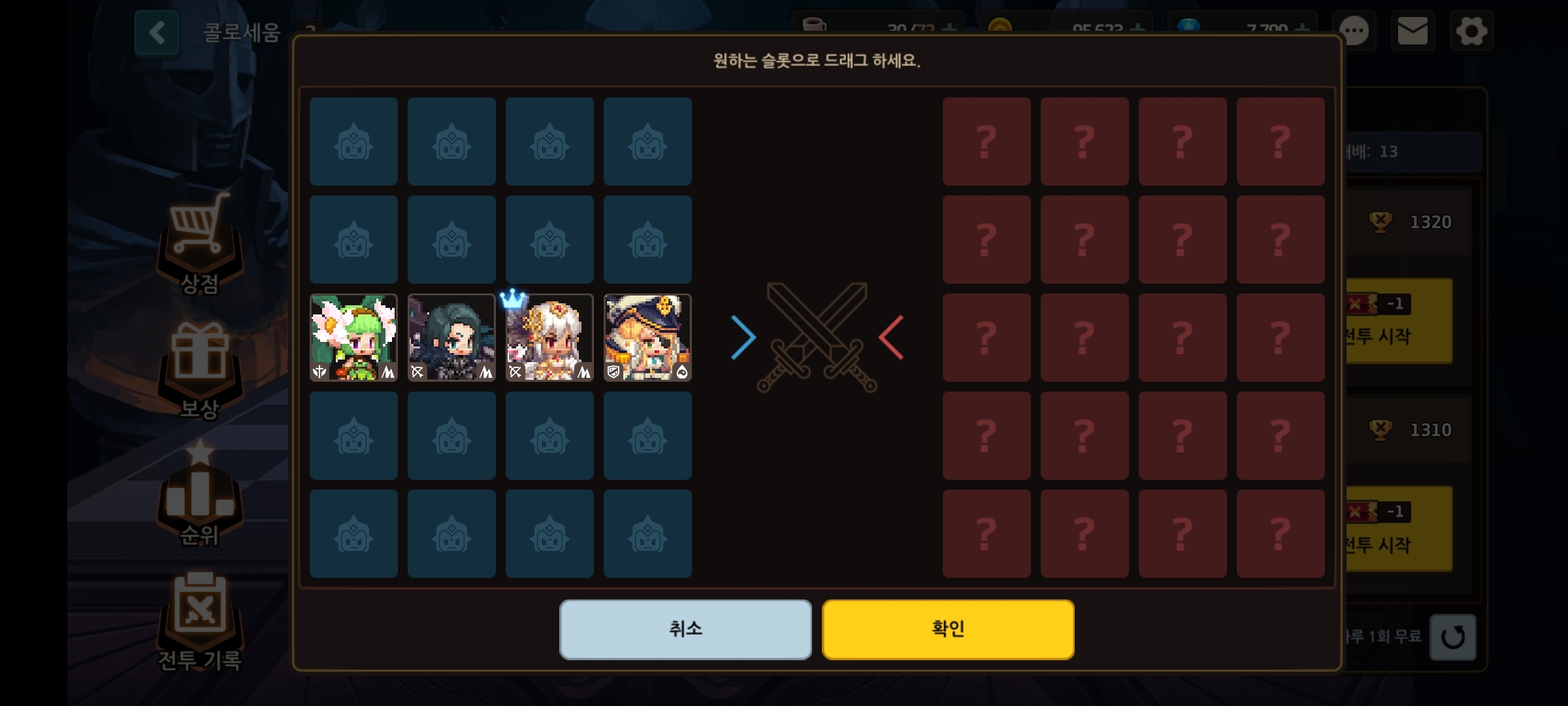The height and width of the screenshot is (706, 1568).
Task: Click the first empty blue slot
Action: [x=353, y=141]
